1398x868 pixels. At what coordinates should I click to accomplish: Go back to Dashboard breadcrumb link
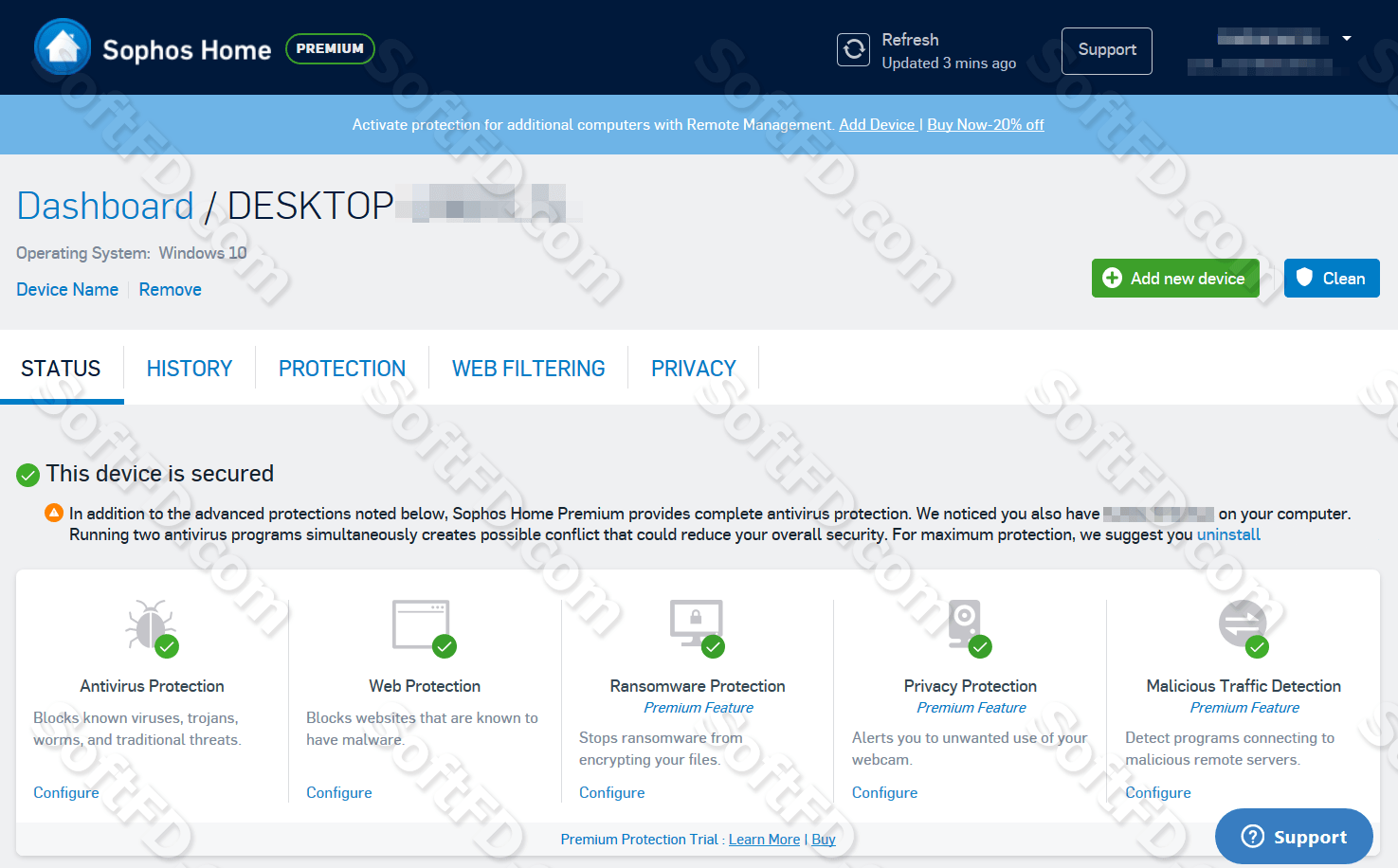tap(105, 206)
